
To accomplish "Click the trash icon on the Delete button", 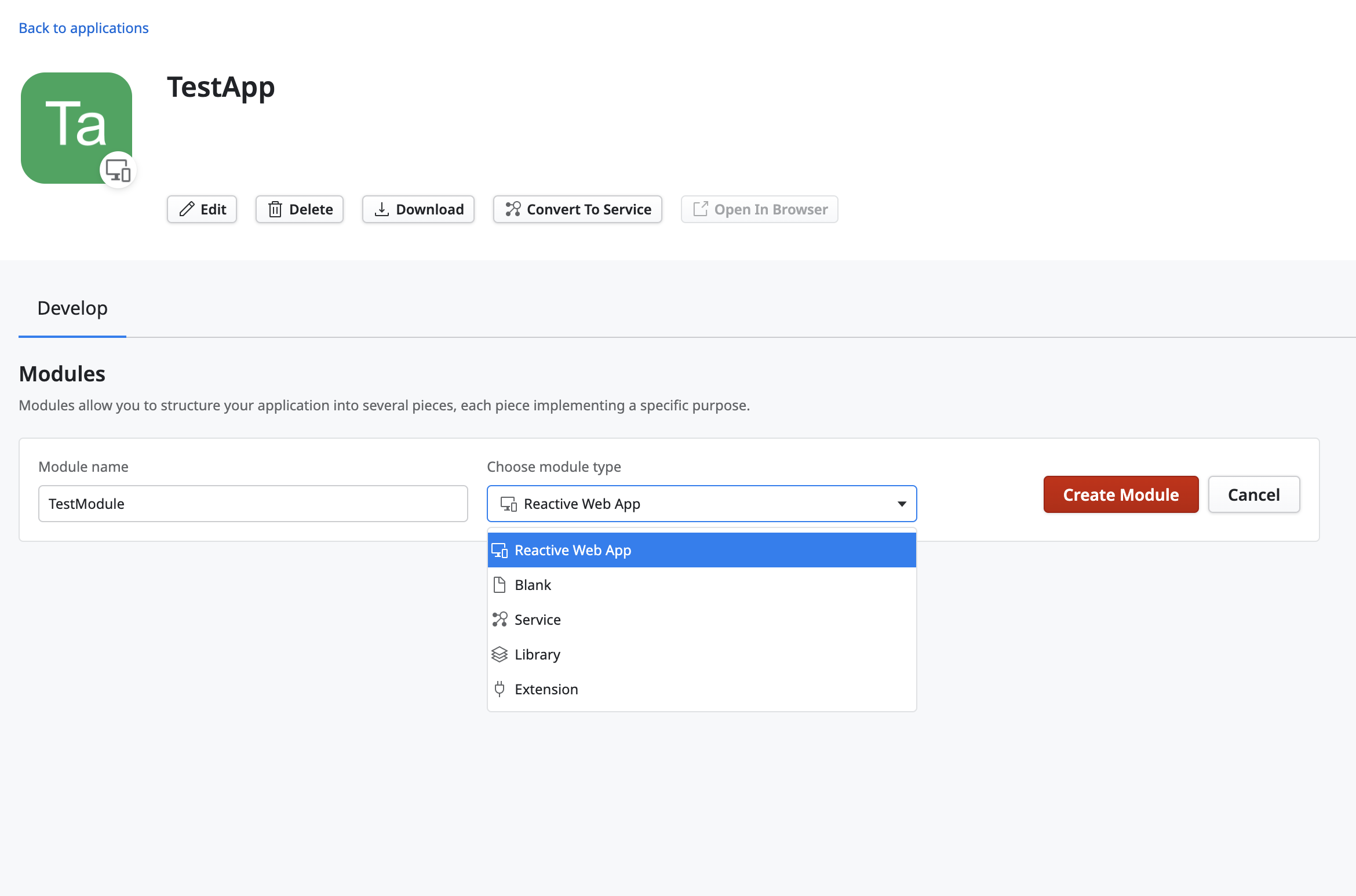I will (275, 209).
